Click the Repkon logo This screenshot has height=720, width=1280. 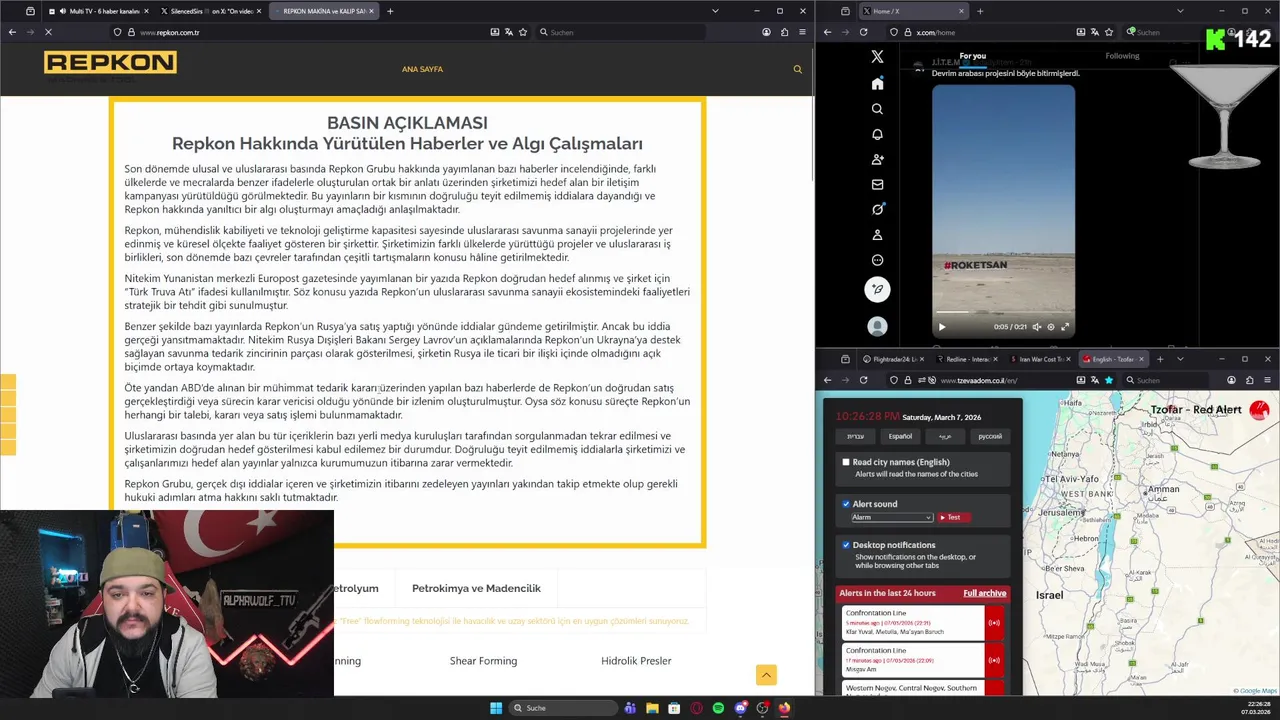(x=110, y=62)
